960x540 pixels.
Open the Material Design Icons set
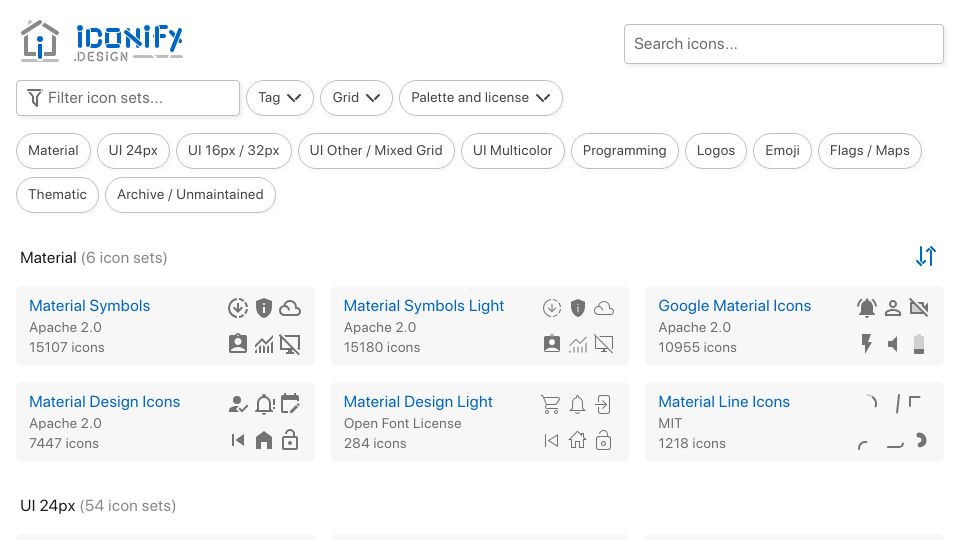(105, 402)
